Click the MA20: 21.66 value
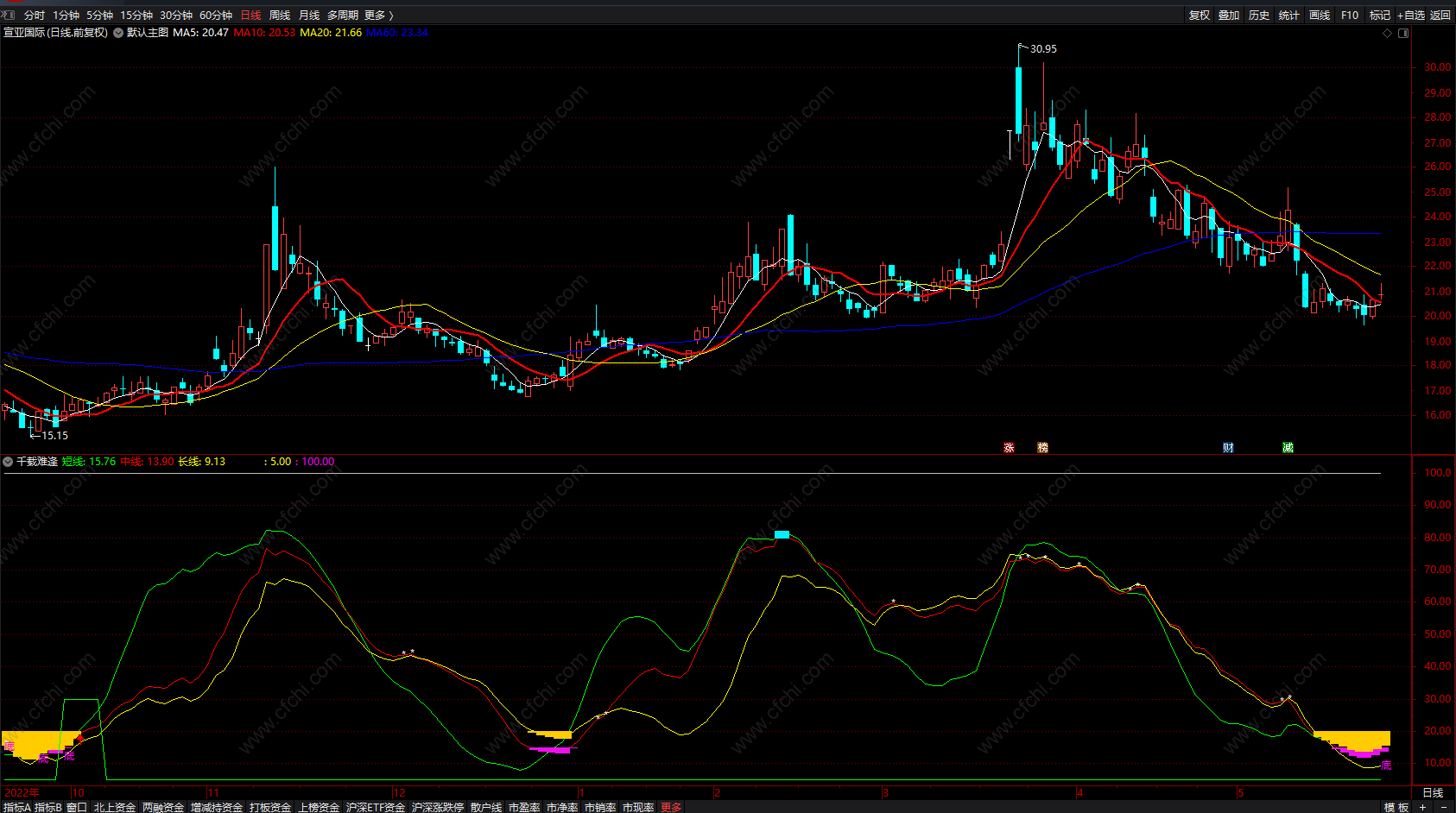 [x=331, y=33]
